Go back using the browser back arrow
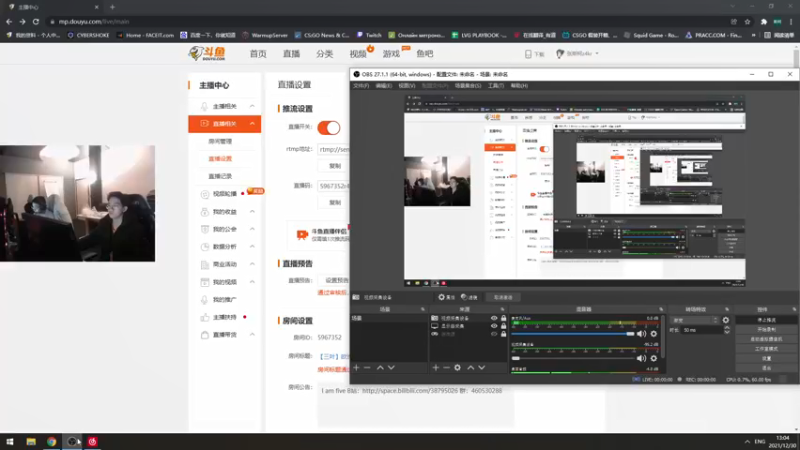This screenshot has width=800, height=450. point(9,21)
